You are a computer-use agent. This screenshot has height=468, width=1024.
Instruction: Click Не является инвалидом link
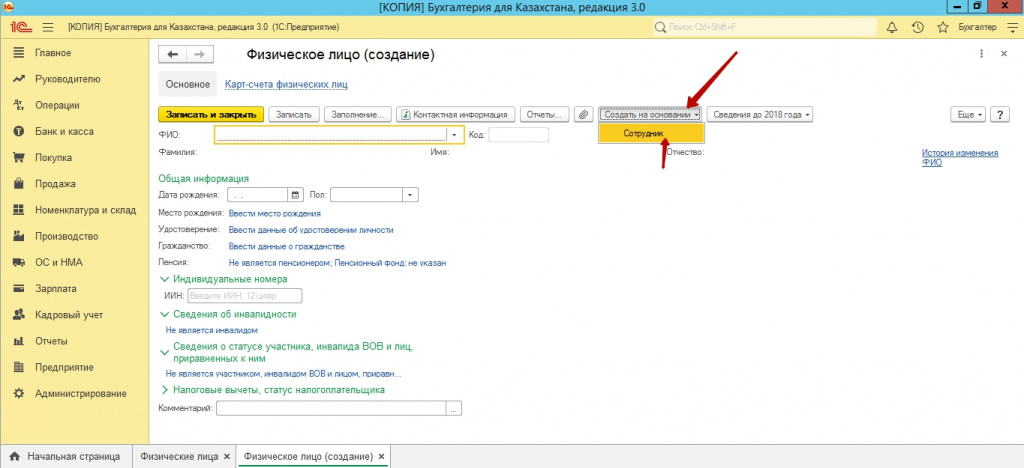pyautogui.click(x=212, y=330)
